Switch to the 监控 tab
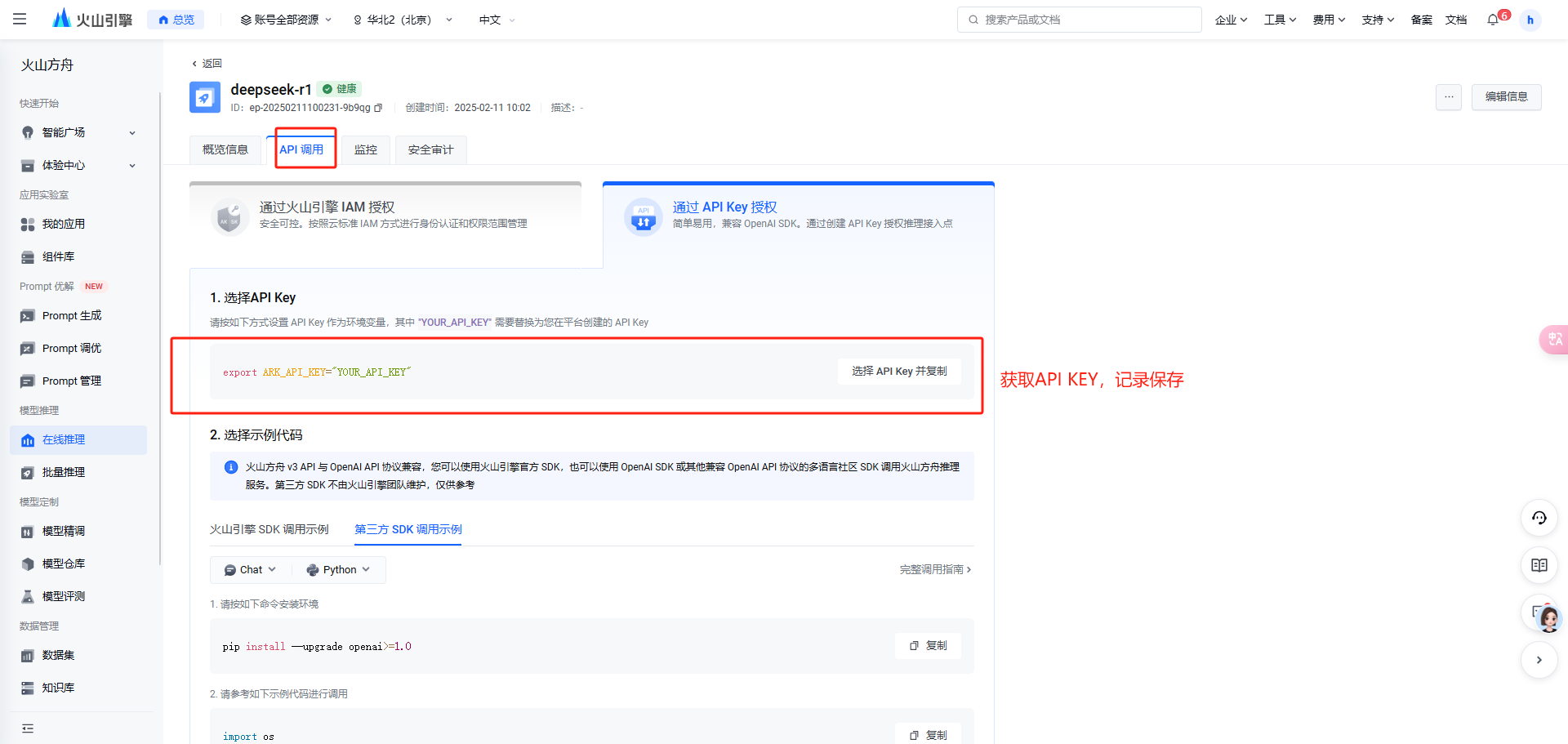The image size is (1568, 744). click(x=366, y=149)
